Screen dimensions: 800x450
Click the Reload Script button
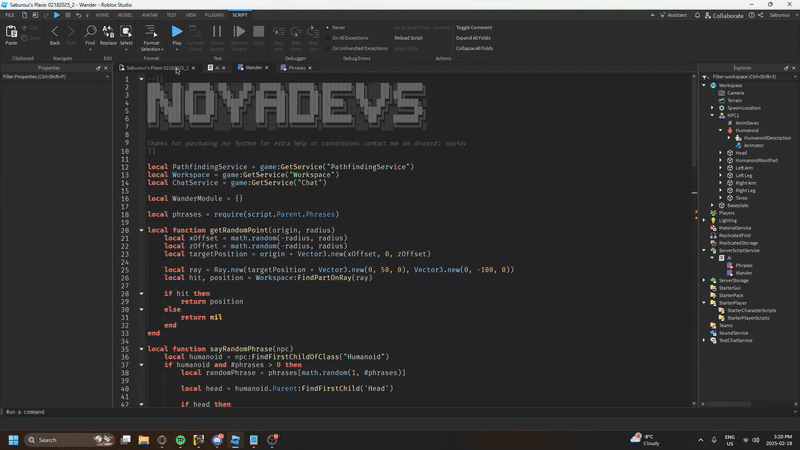click(x=408, y=38)
